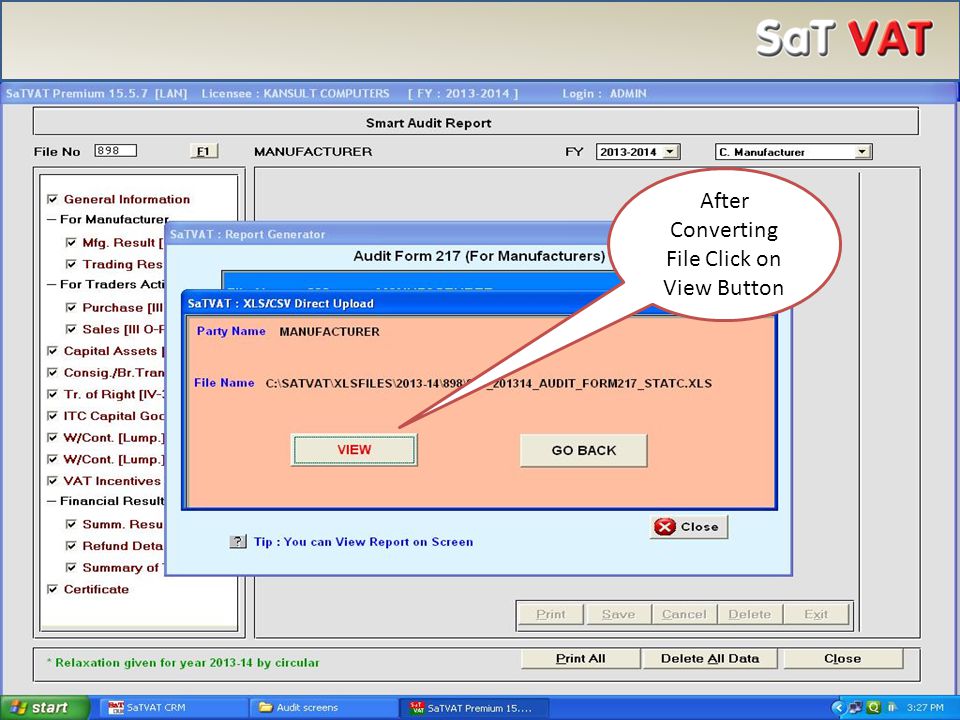The height and width of the screenshot is (720, 960).
Task: Toggle Trading Result checkbox
Action: (71, 264)
